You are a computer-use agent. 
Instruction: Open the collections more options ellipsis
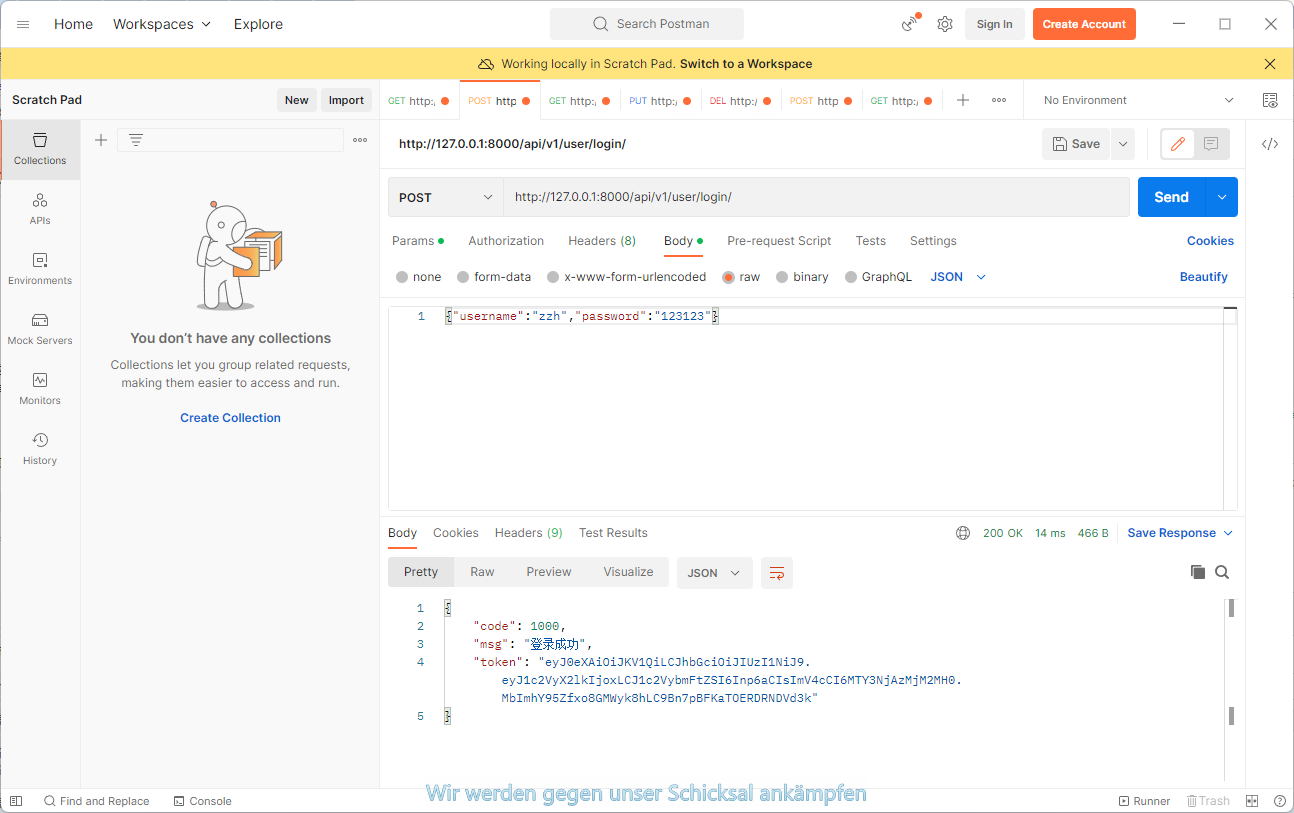pyautogui.click(x=360, y=140)
